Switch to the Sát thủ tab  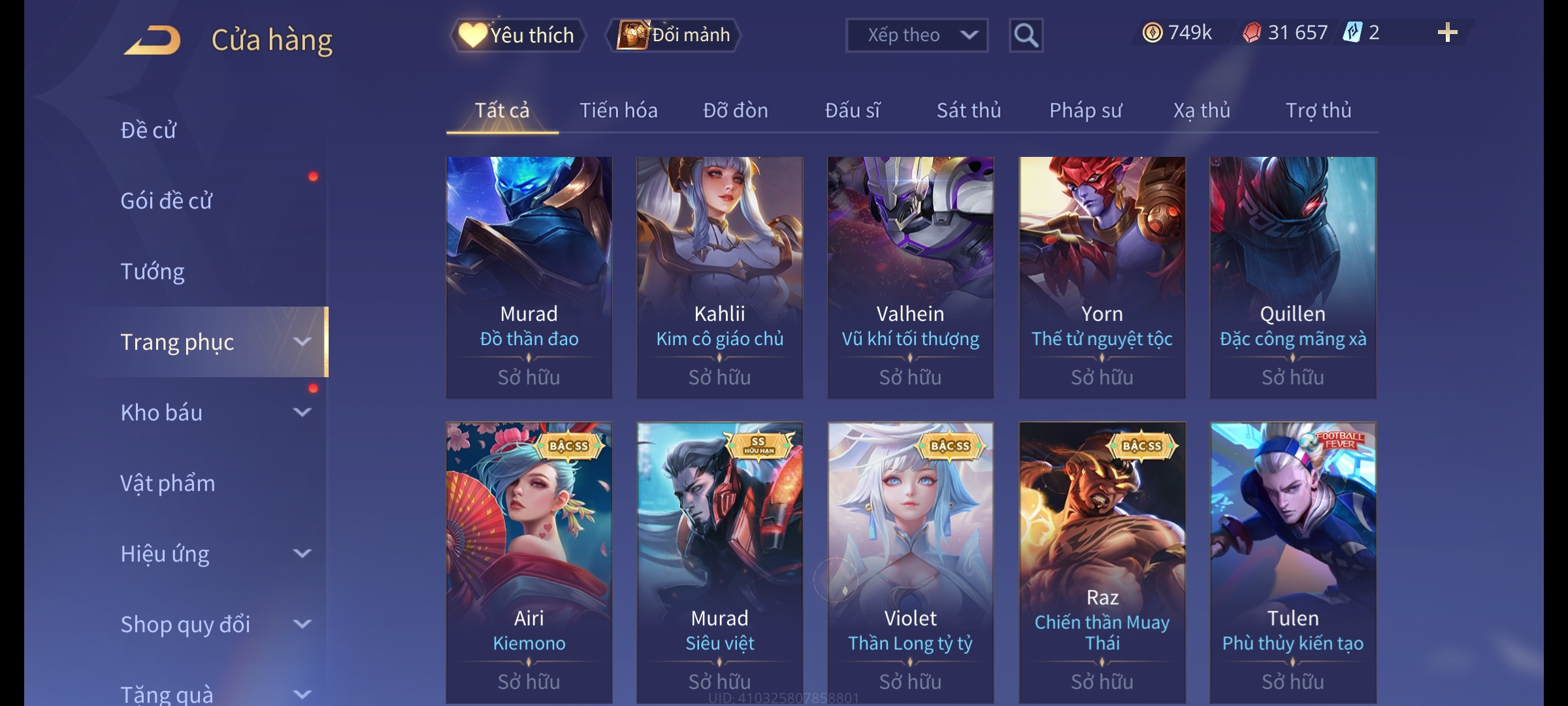click(x=969, y=110)
